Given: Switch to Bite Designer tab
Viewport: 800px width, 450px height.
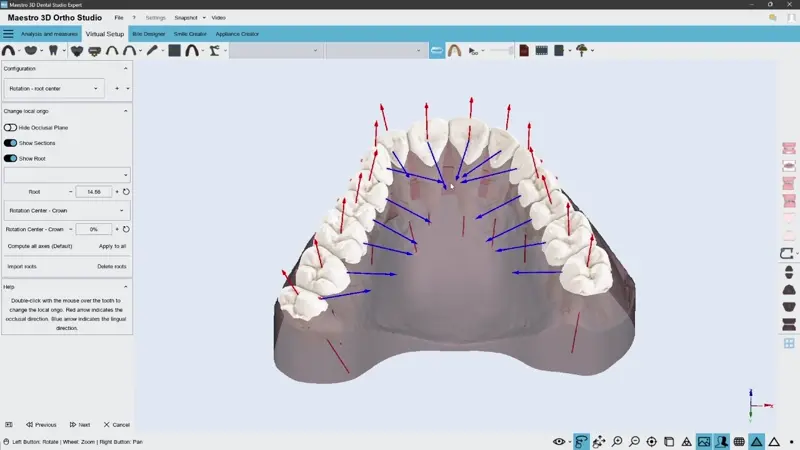Looking at the screenshot, I should 148,34.
